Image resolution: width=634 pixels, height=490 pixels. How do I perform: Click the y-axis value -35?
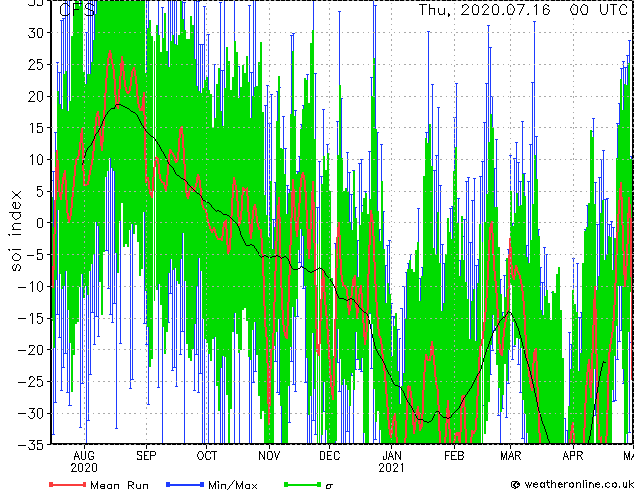tap(31, 445)
